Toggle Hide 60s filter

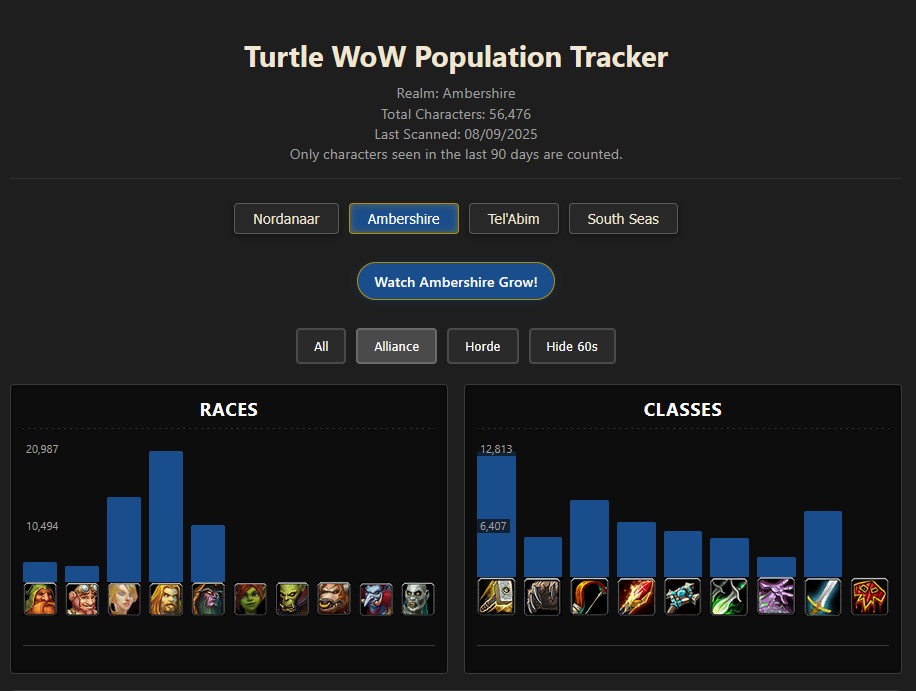click(572, 346)
